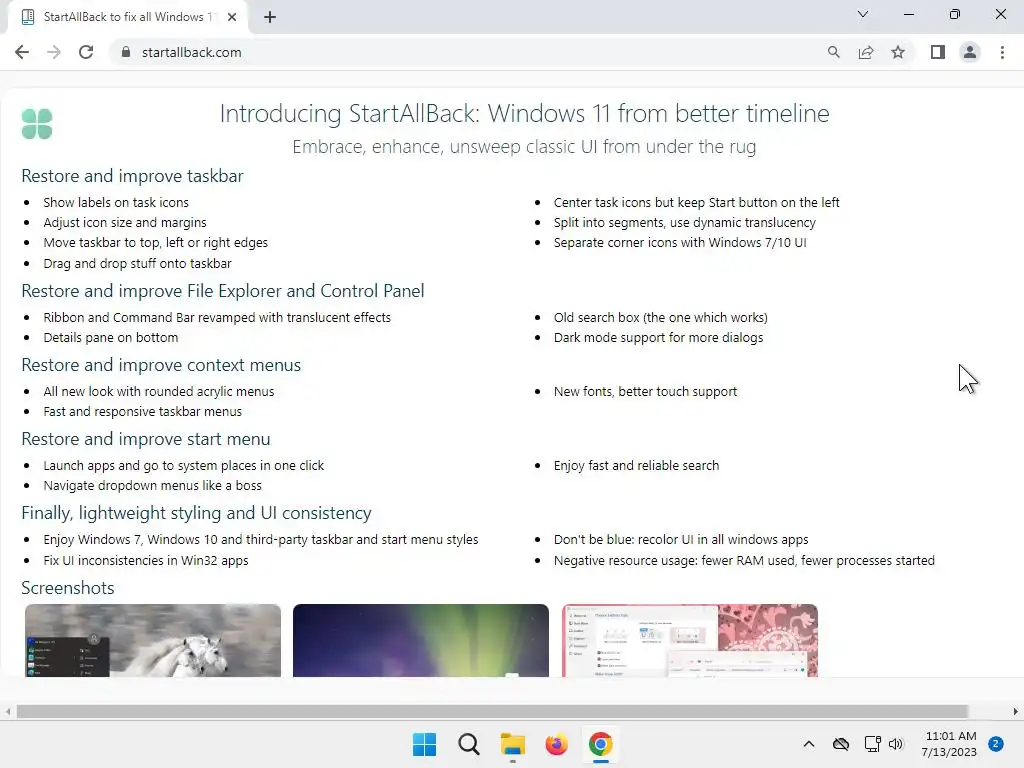Click "Dark mode support for more dialogs"
The image size is (1024, 768).
tap(658, 338)
